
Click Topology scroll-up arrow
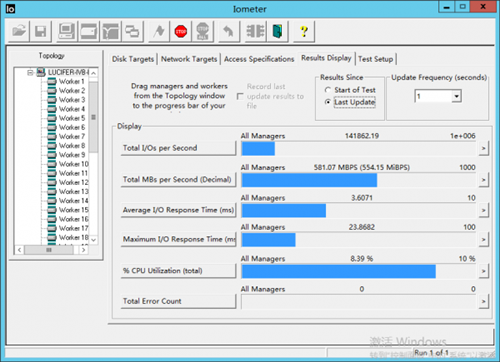point(94,73)
